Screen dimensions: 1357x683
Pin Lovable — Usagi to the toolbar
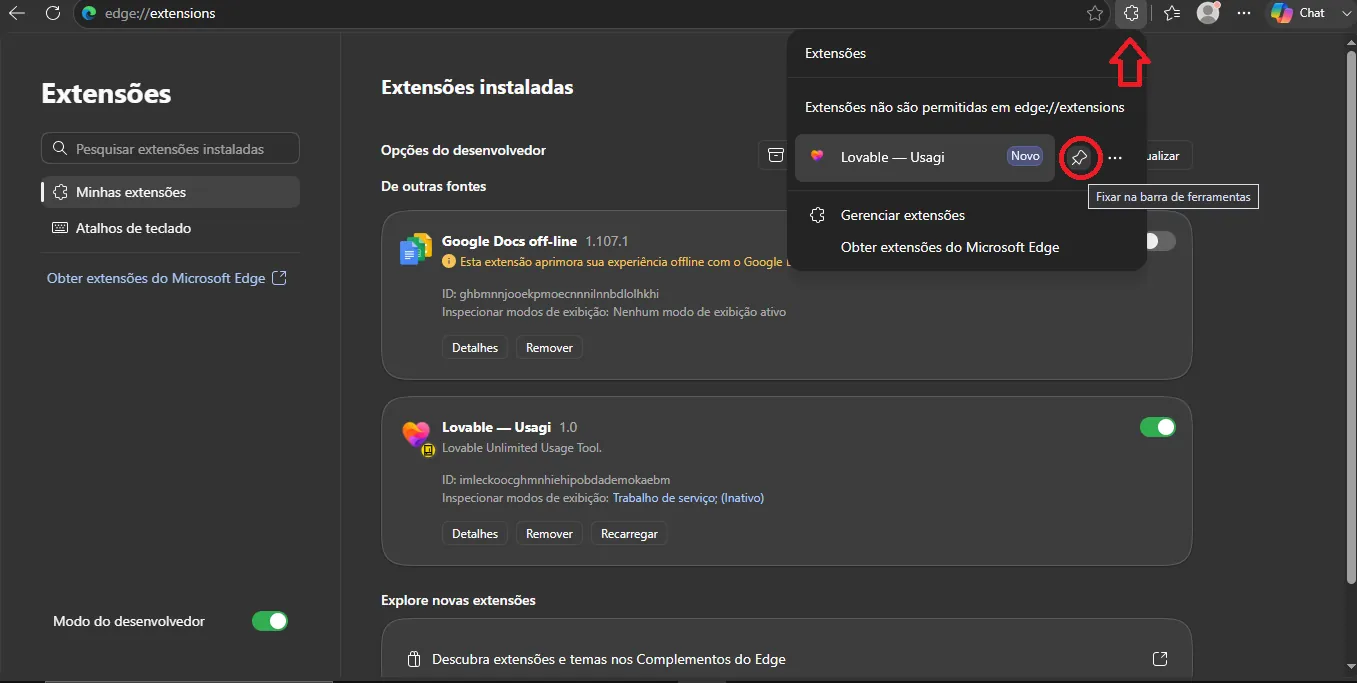1079,158
